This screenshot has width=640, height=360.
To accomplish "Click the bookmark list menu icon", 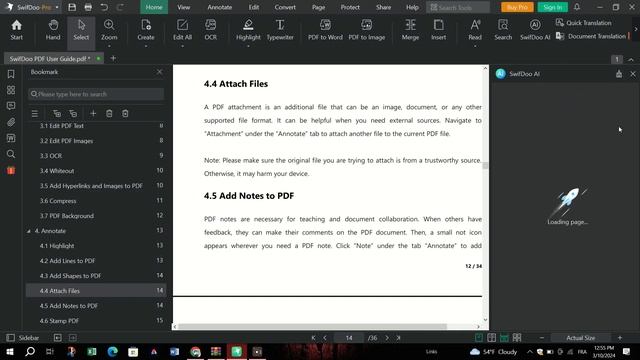I will point(35,113).
